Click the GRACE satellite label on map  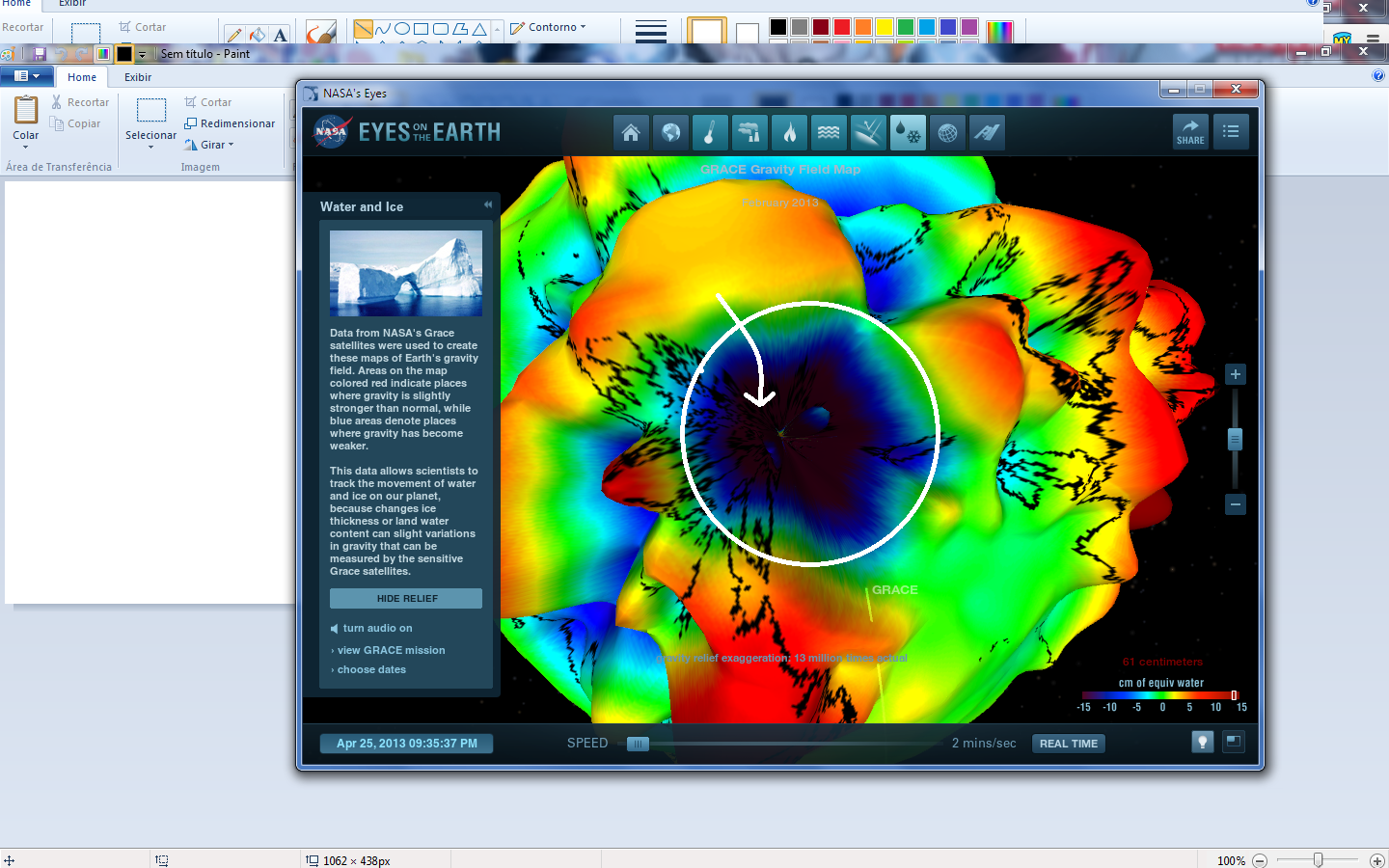(x=895, y=590)
